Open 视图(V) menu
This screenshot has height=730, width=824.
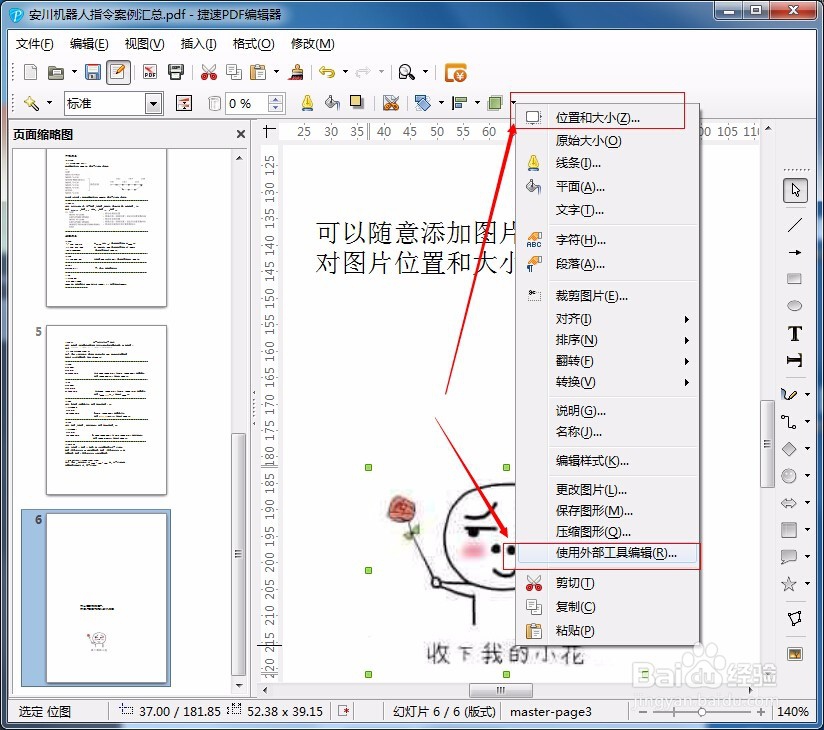145,44
